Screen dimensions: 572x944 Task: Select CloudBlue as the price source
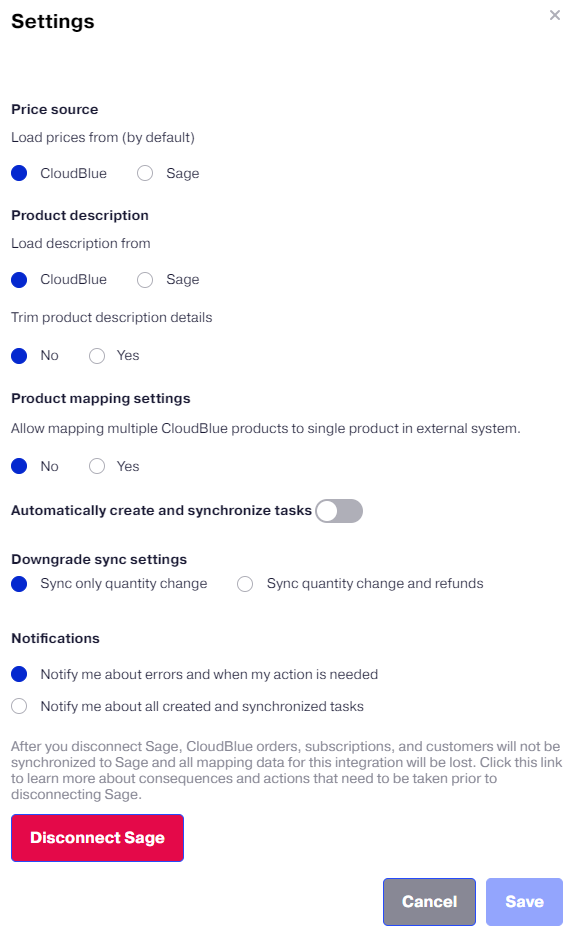click(19, 173)
